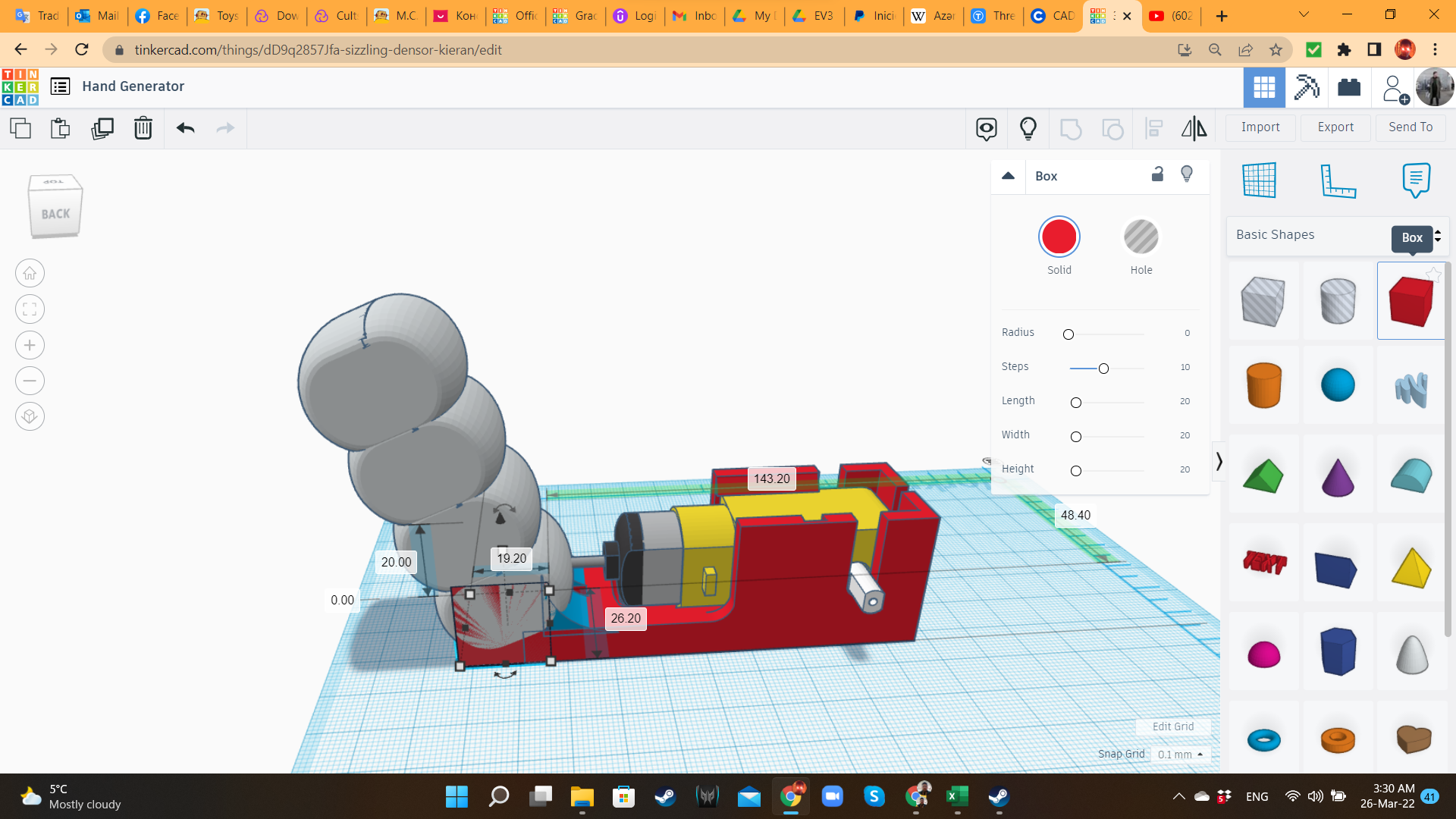Image resolution: width=1456 pixels, height=819 pixels.
Task: Click the Export button
Action: pyautogui.click(x=1335, y=127)
